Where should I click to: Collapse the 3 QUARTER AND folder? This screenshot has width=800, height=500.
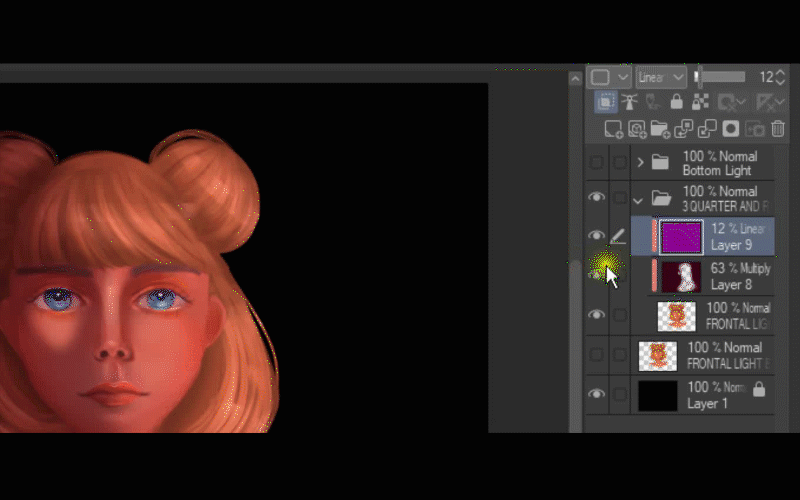[638, 201]
